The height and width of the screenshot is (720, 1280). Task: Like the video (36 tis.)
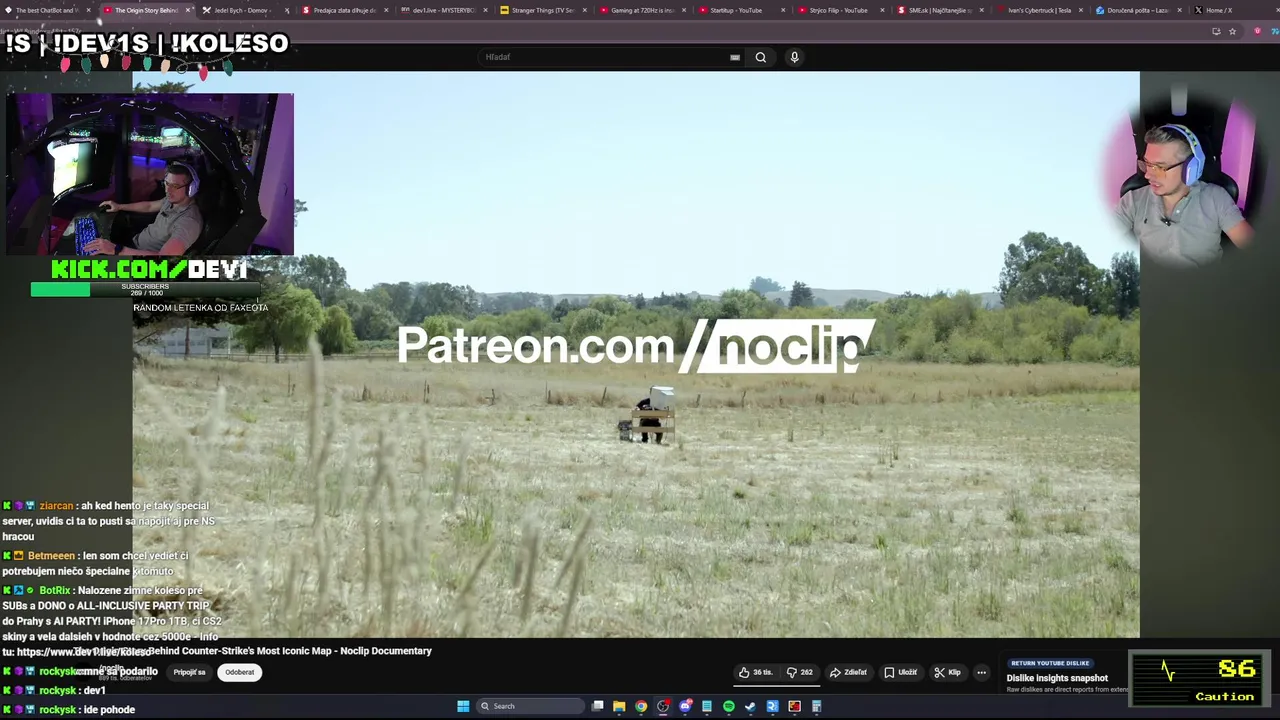tap(755, 672)
